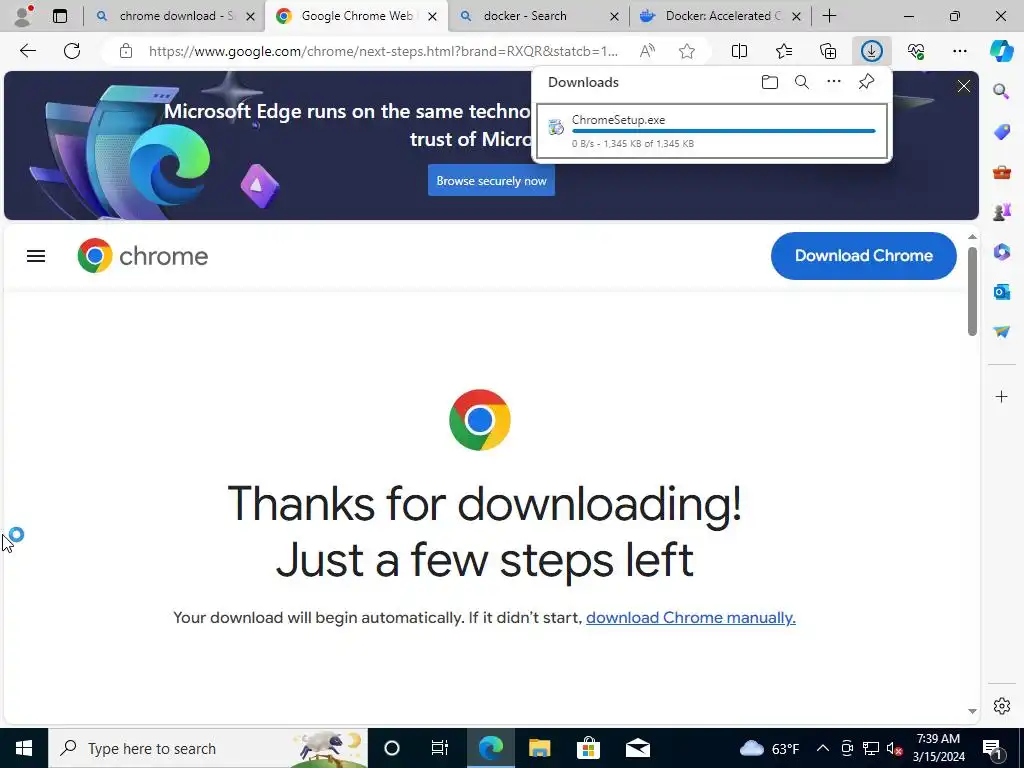This screenshot has width=1024, height=768.
Task: Open the 63°F weather widget
Action: [x=769, y=748]
